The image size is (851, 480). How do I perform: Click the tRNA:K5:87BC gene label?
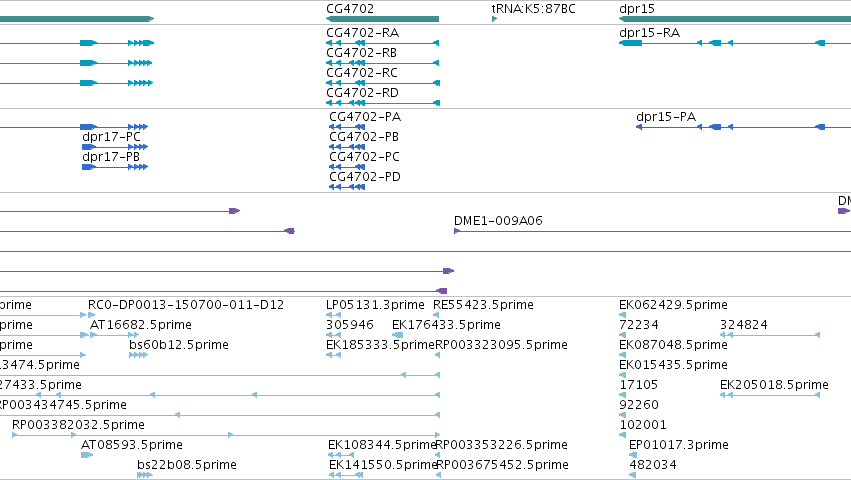click(x=534, y=9)
